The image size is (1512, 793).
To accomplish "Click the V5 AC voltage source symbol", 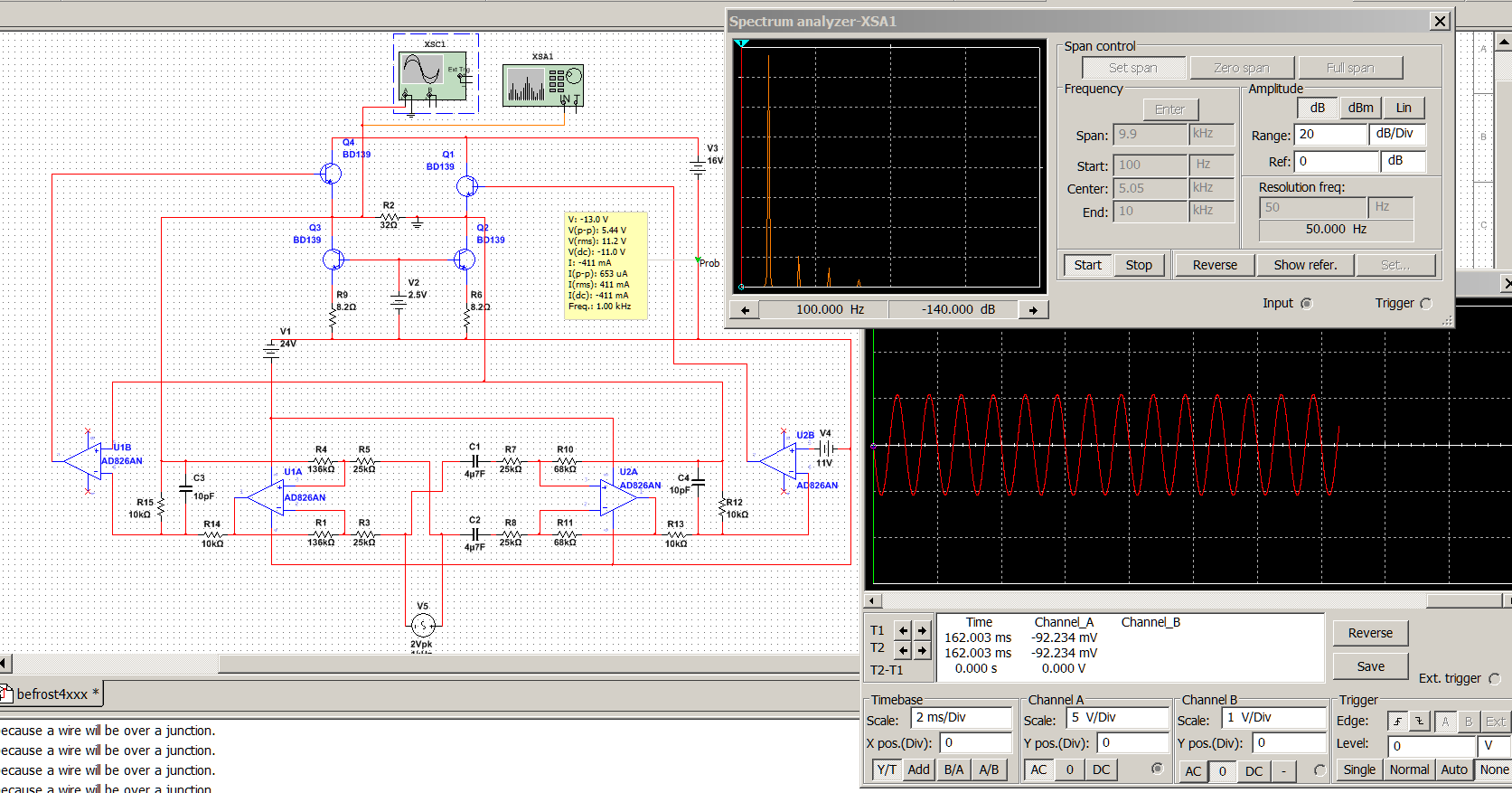I will coord(422,625).
